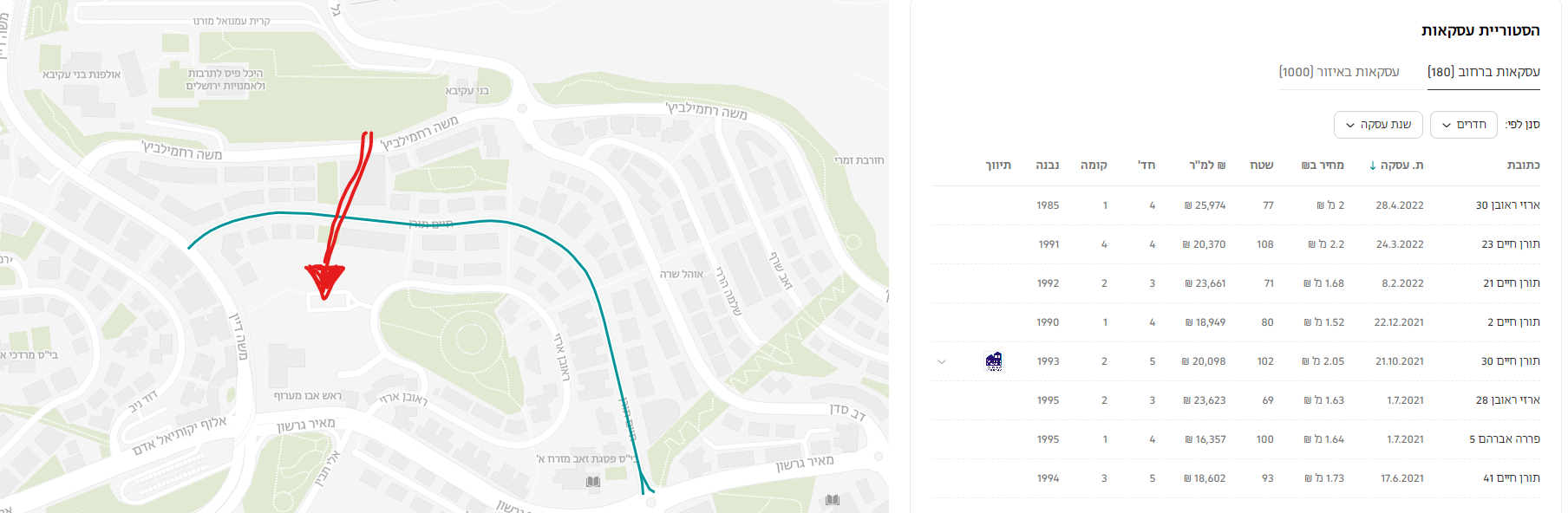Select the פררה אברהם 5 address
The image size is (1568, 513).
[1504, 439]
